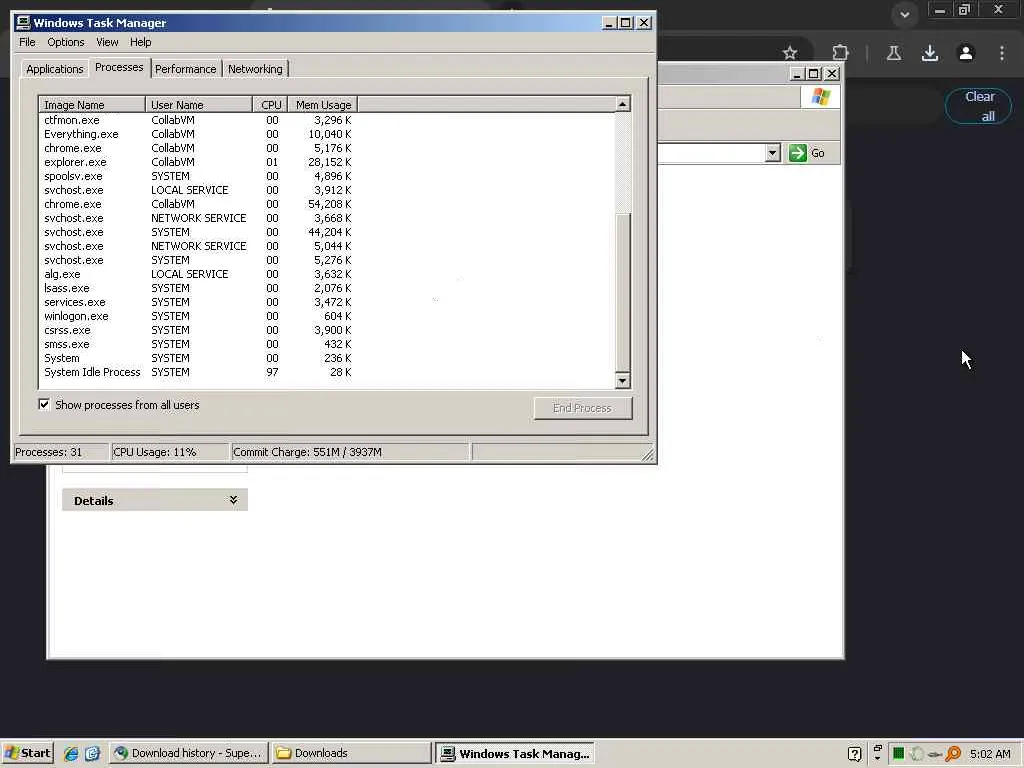The width and height of the screenshot is (1024, 768).
Task: Sort by Mem Usage column header
Action: [x=323, y=104]
